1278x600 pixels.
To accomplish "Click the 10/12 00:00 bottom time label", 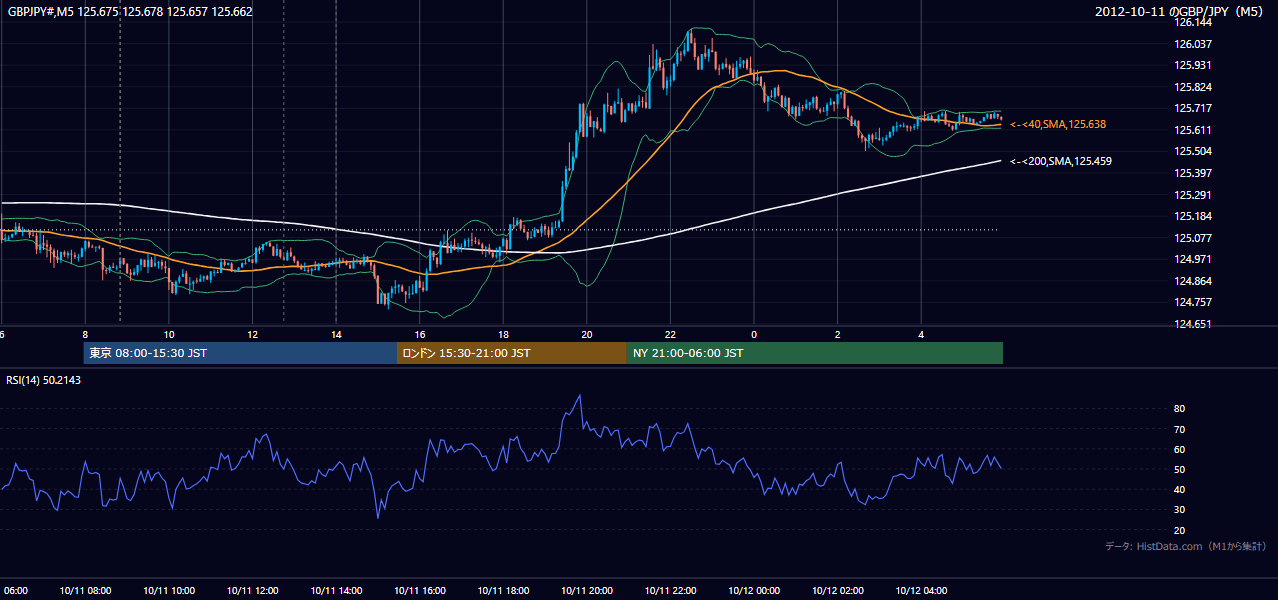I will pos(754,591).
